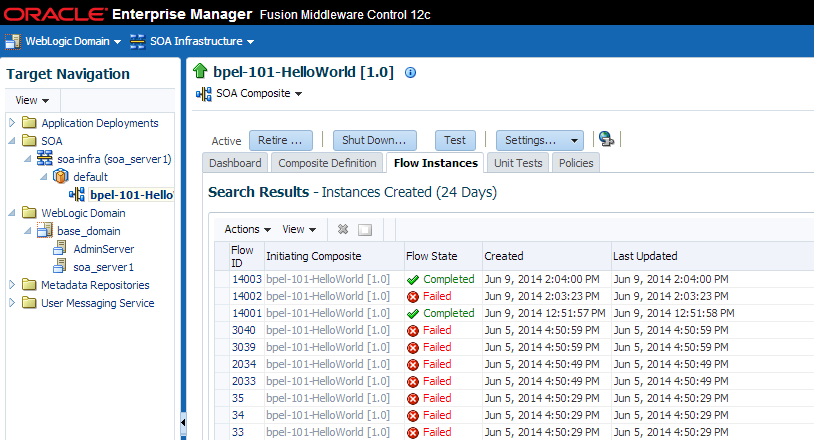Image resolution: width=814 pixels, height=440 pixels.
Task: Click the default partition package icon
Action: click(61, 176)
